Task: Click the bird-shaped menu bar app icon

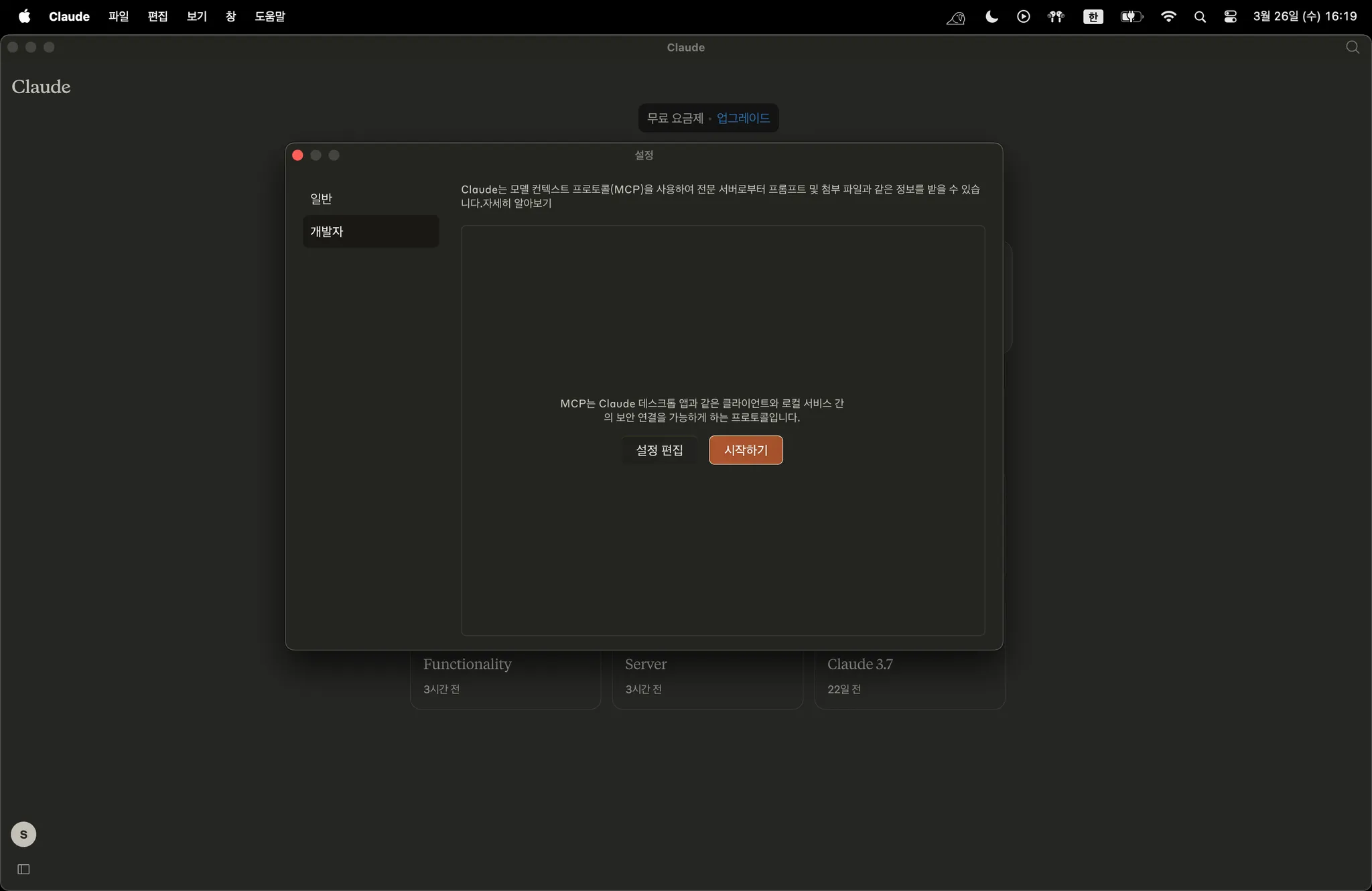Action: pos(955,17)
